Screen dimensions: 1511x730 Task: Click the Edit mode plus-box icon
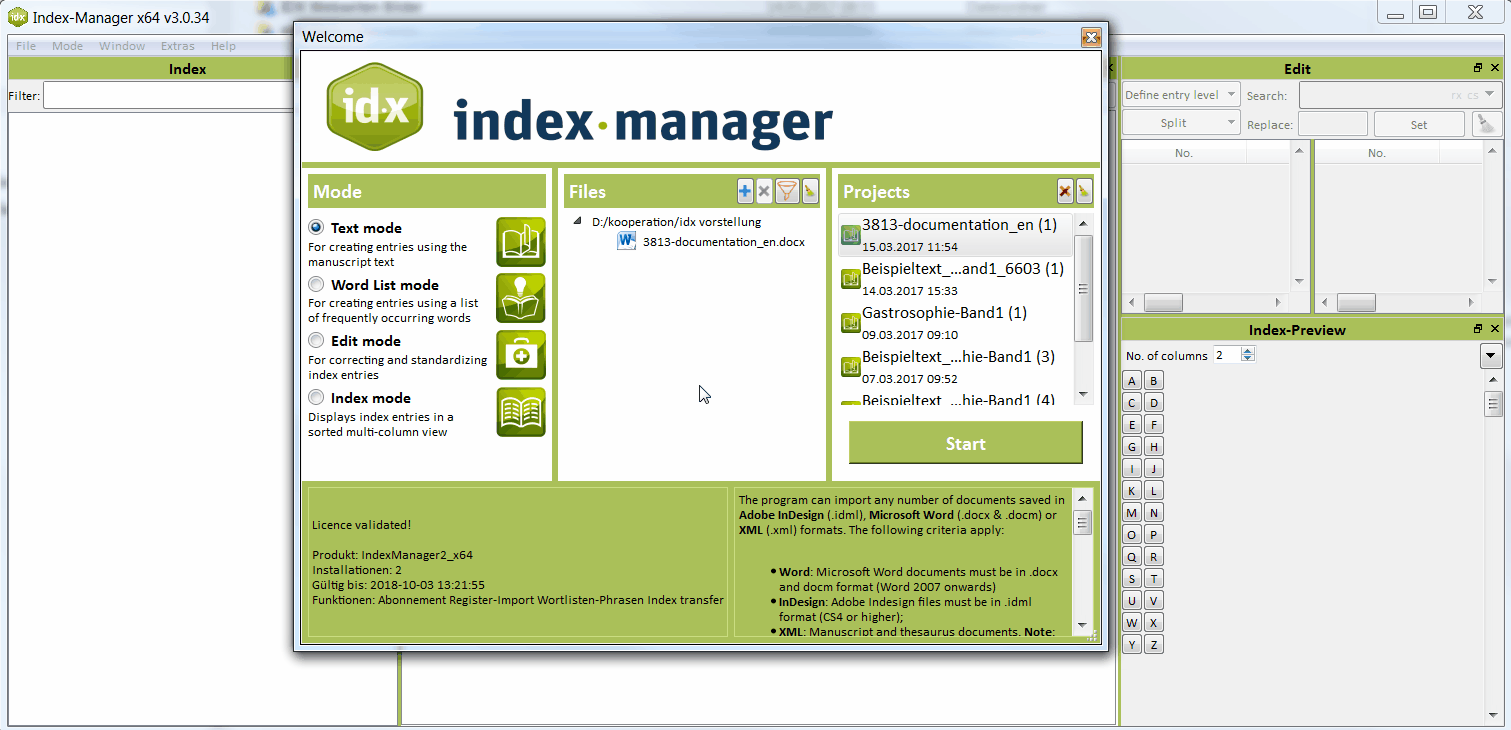click(520, 355)
